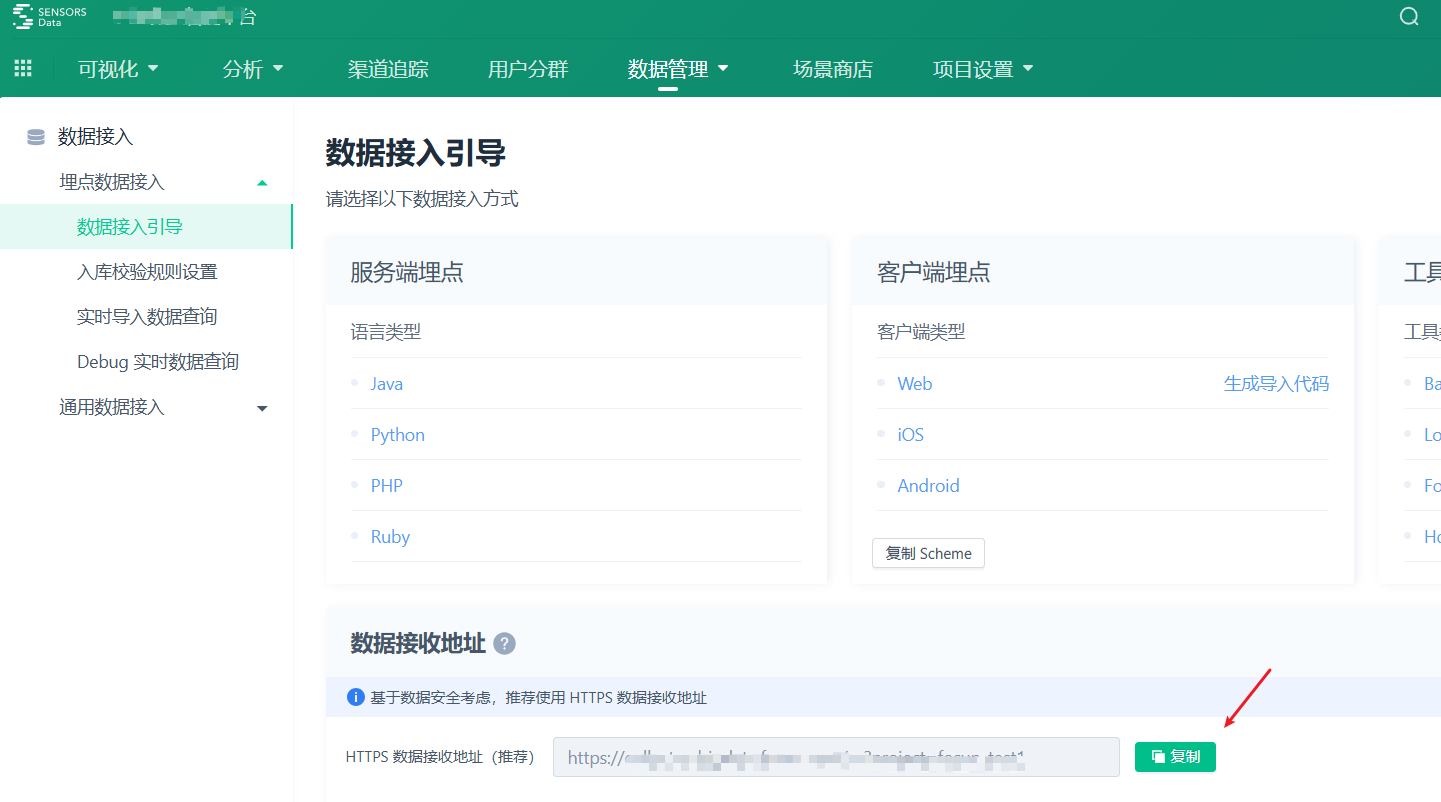Click the 生成导入代码 link
This screenshot has width=1441, height=802.
[x=1276, y=384]
